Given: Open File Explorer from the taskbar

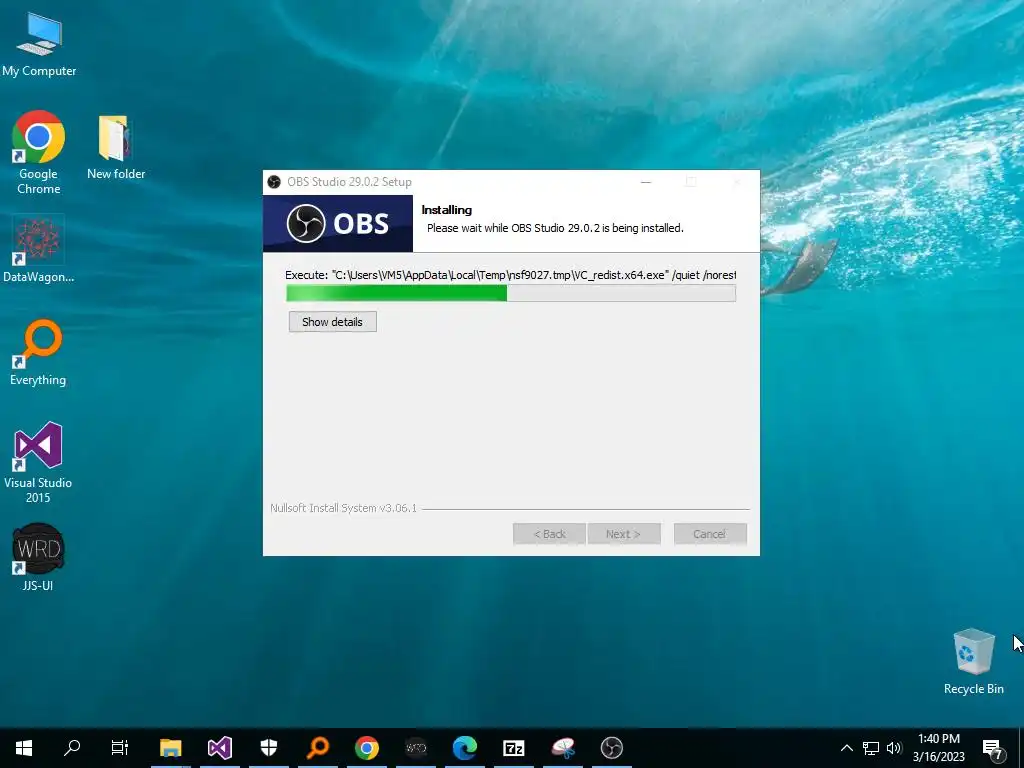Looking at the screenshot, I should pos(170,748).
